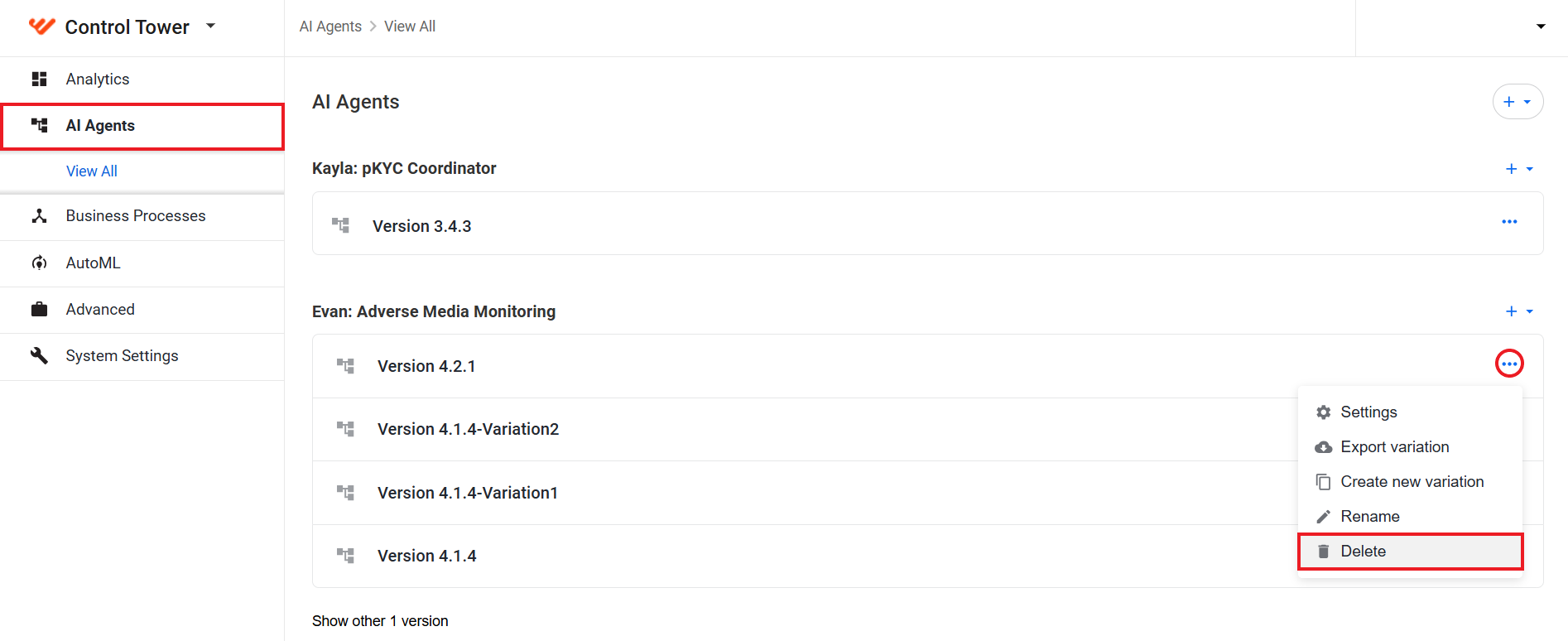
Task: Select Create new variation menu entry
Action: pos(1411,482)
